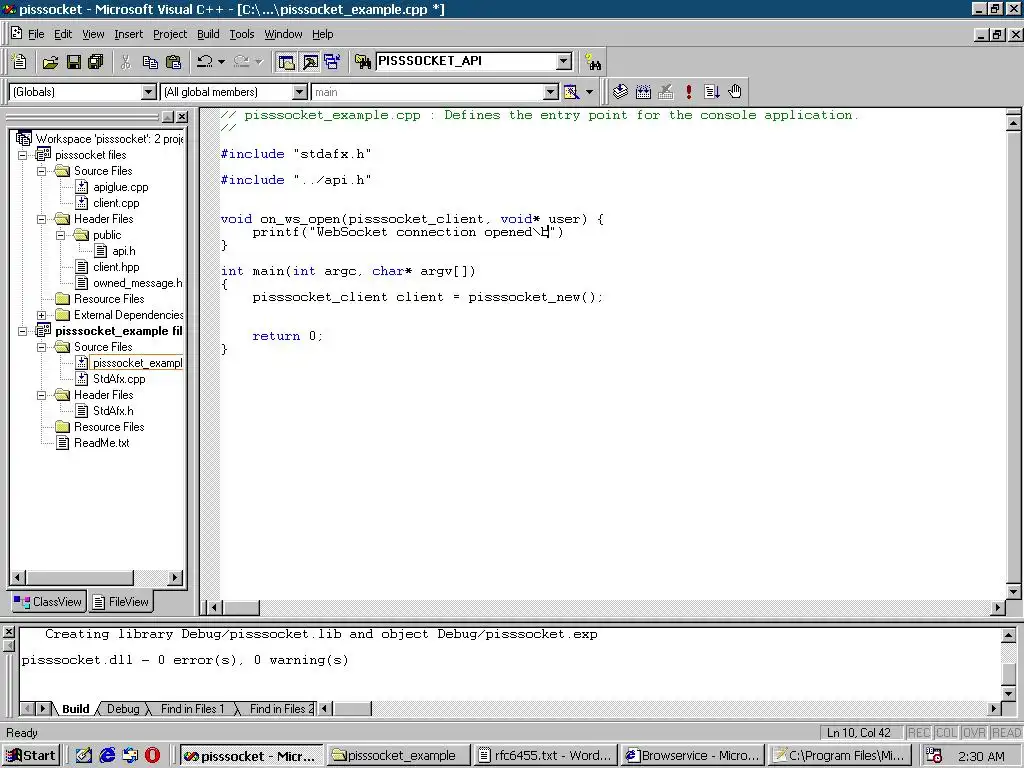Open the Window List toolbar icon
The height and width of the screenshot is (768, 1024).
332,62
